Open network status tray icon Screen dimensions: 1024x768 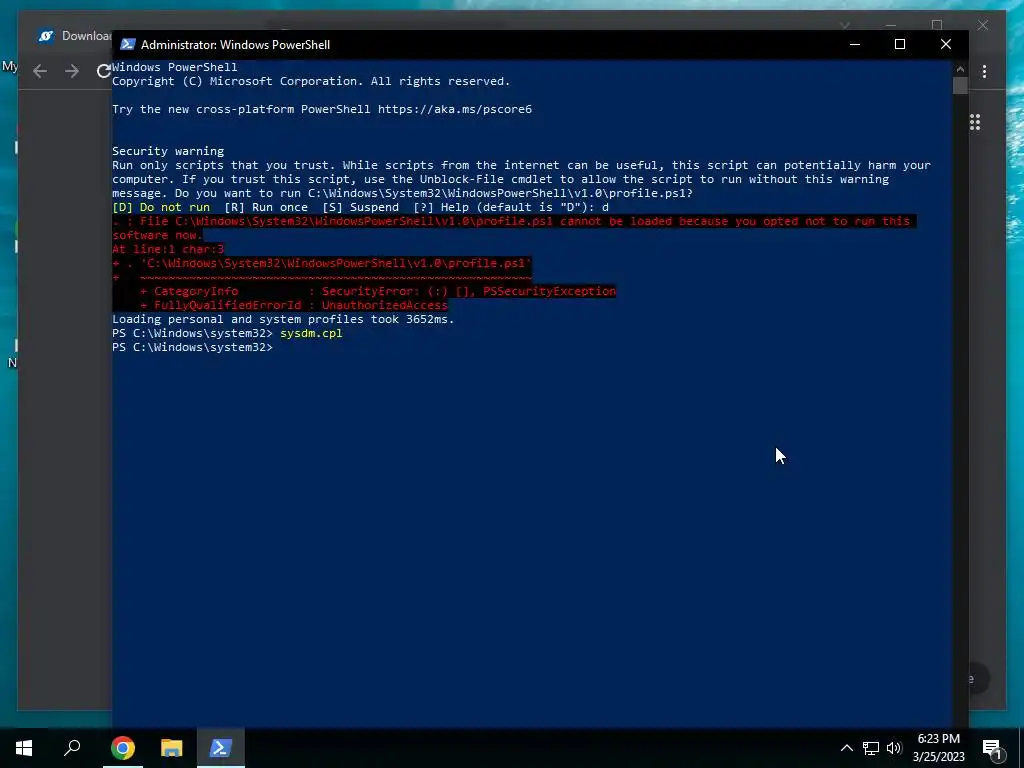click(x=871, y=748)
